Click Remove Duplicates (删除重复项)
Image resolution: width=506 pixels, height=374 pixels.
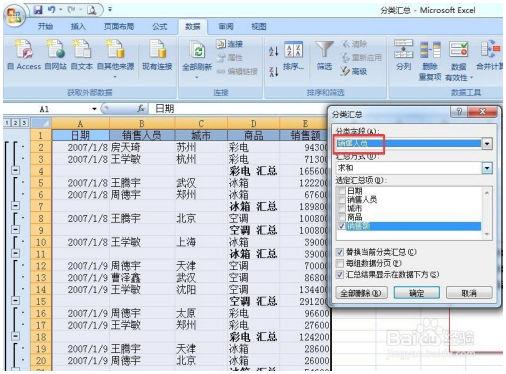[430, 60]
